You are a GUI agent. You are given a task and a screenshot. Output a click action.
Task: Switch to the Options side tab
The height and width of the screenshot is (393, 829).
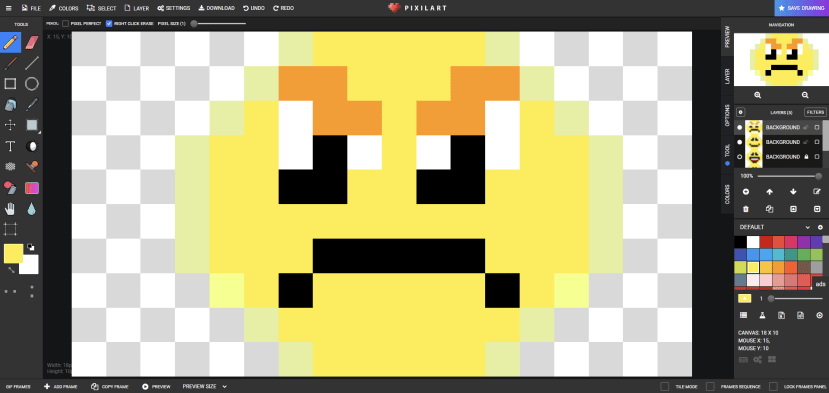tap(727, 116)
